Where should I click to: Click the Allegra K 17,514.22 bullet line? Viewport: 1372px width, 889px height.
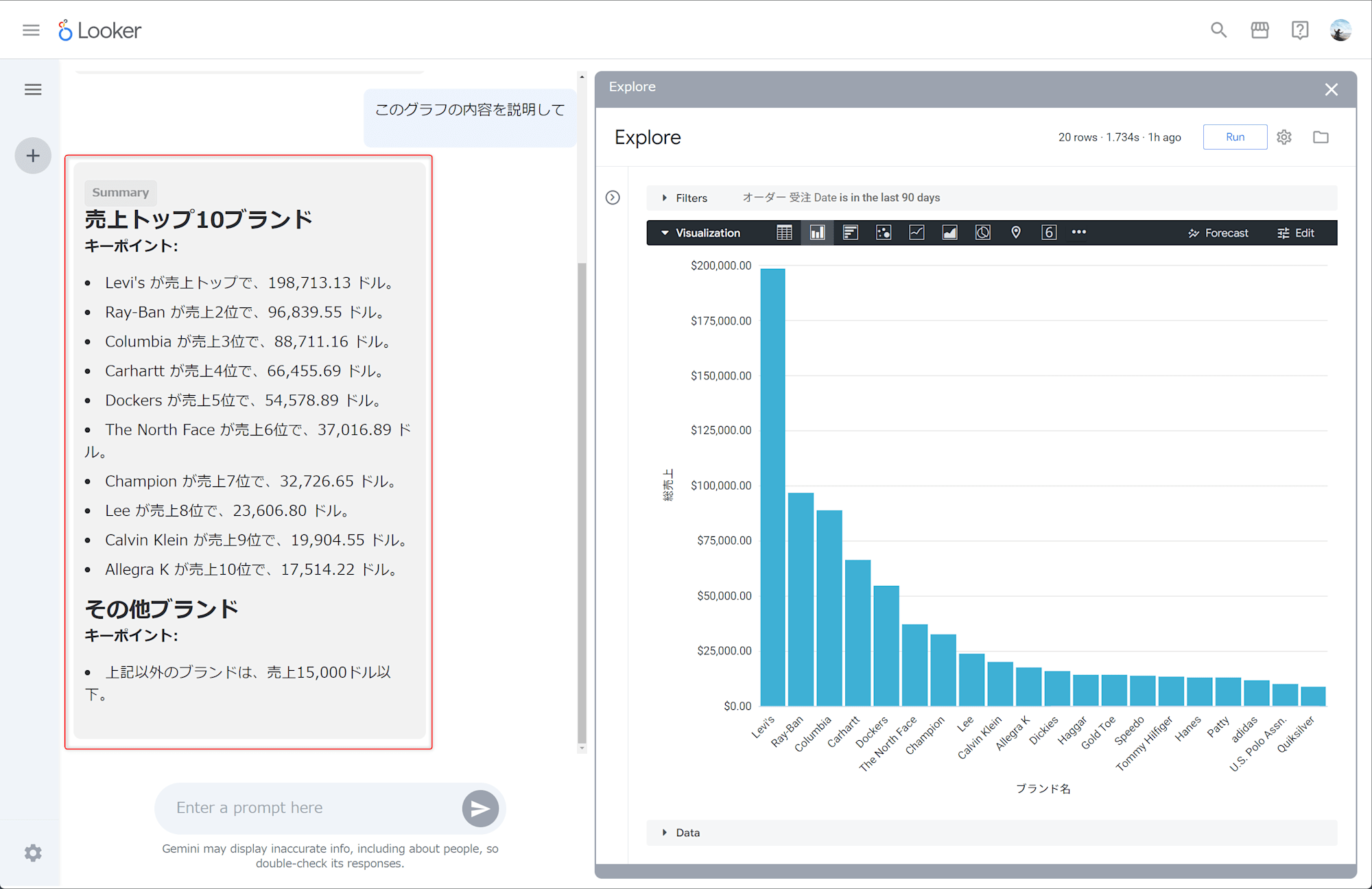pos(252,569)
